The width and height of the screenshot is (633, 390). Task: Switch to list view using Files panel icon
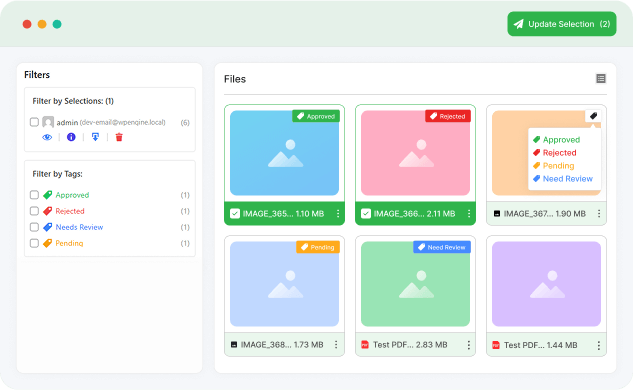coord(601,79)
